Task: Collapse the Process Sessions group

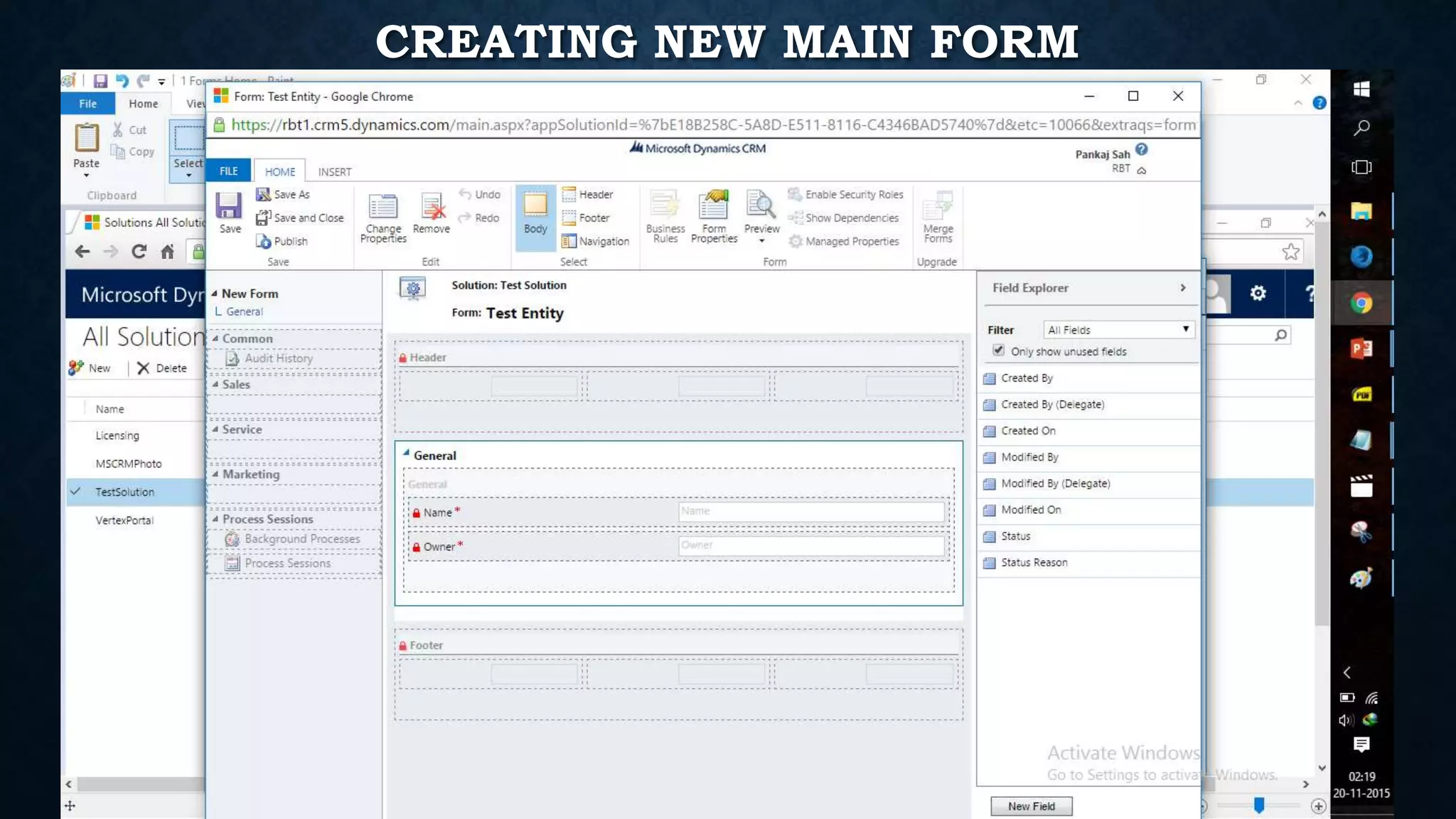Action: coord(215,519)
